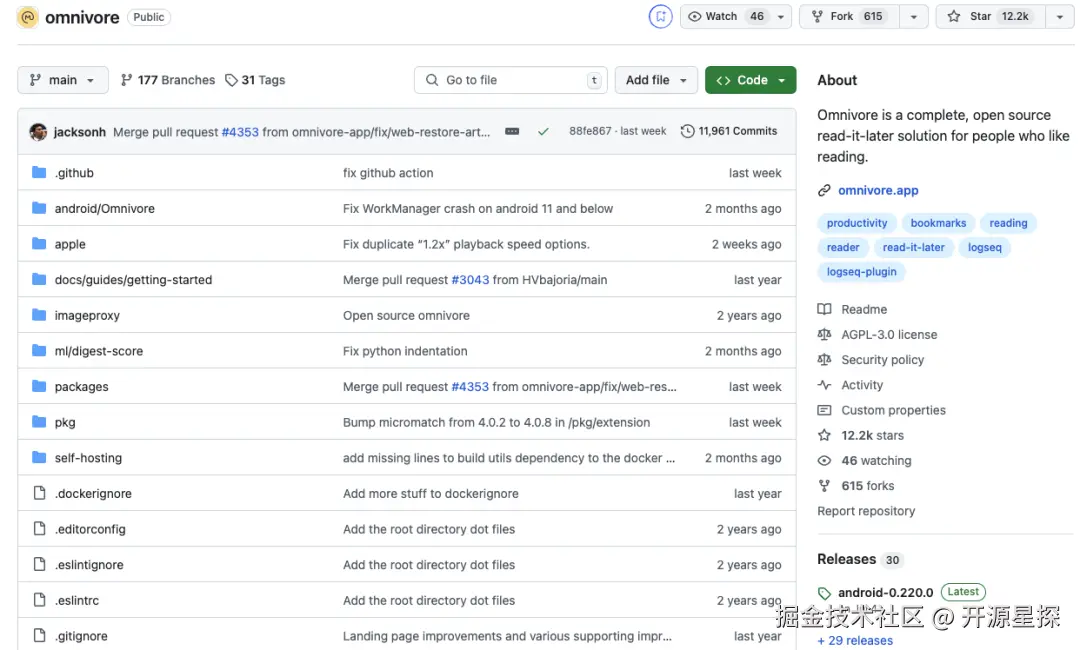Open the .editorconfig file

pos(90,529)
